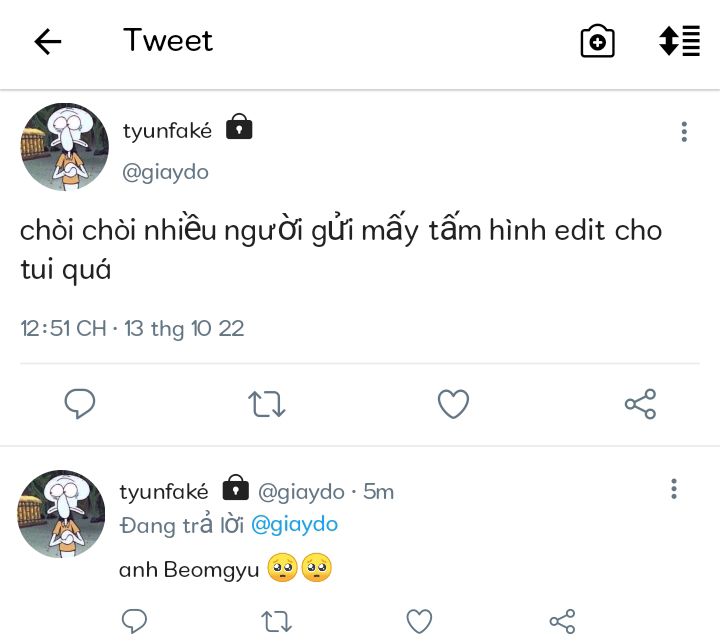Open tyunfaké display name on main tweet
The image size is (720, 641).
(x=167, y=130)
